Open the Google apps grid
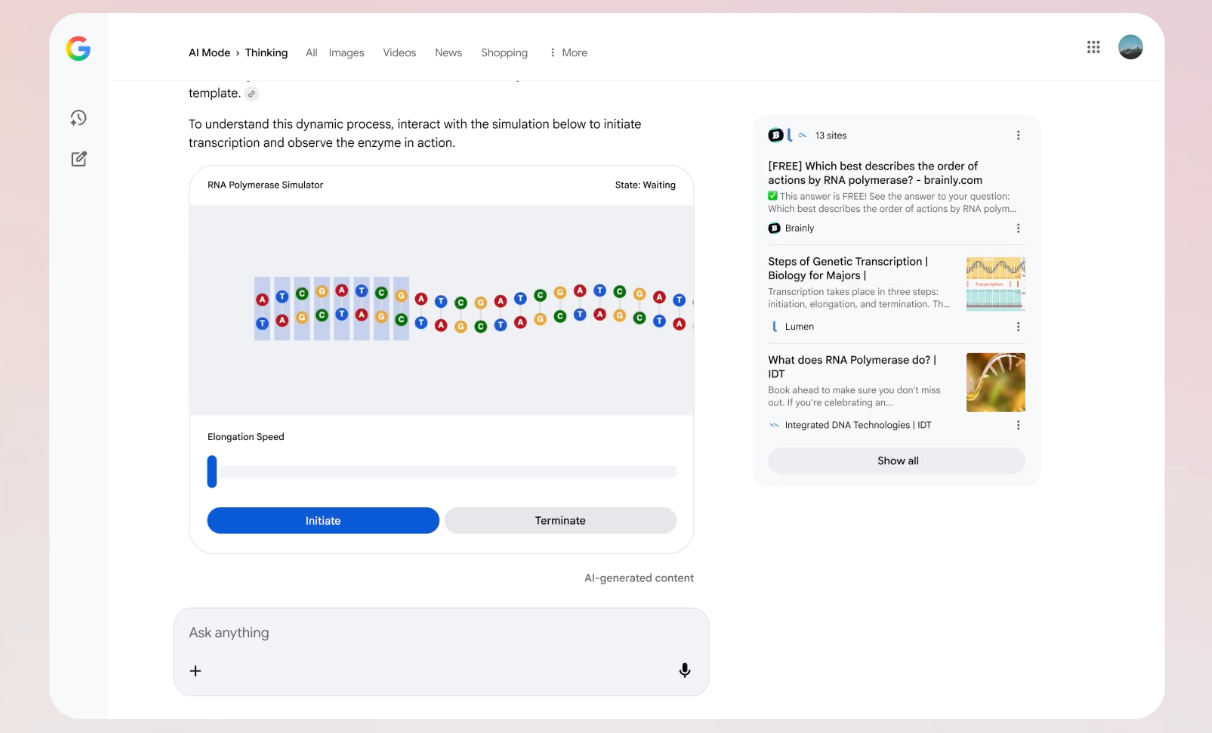This screenshot has width=1212, height=733. (1093, 47)
